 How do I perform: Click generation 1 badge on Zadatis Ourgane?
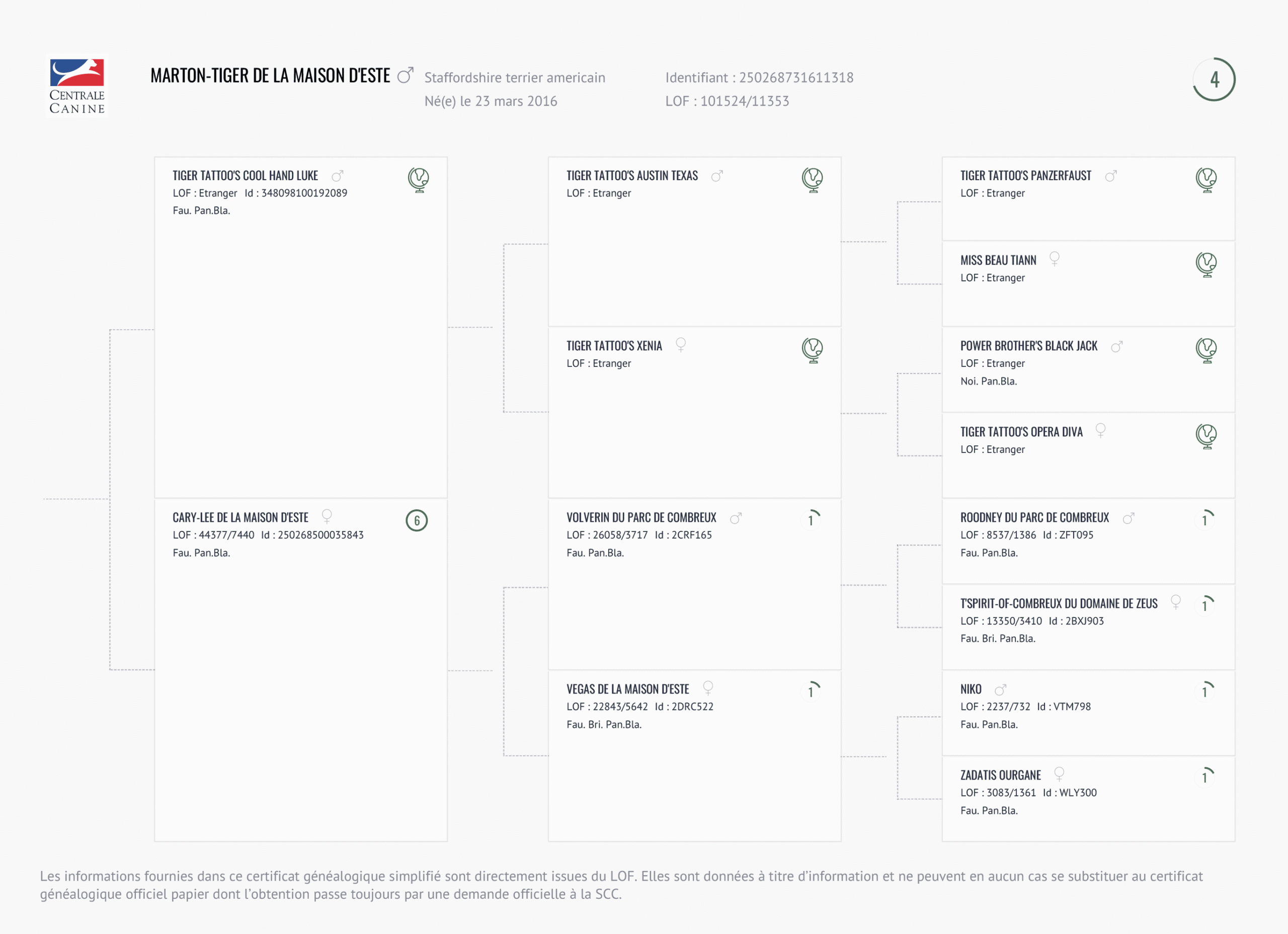(x=1205, y=776)
